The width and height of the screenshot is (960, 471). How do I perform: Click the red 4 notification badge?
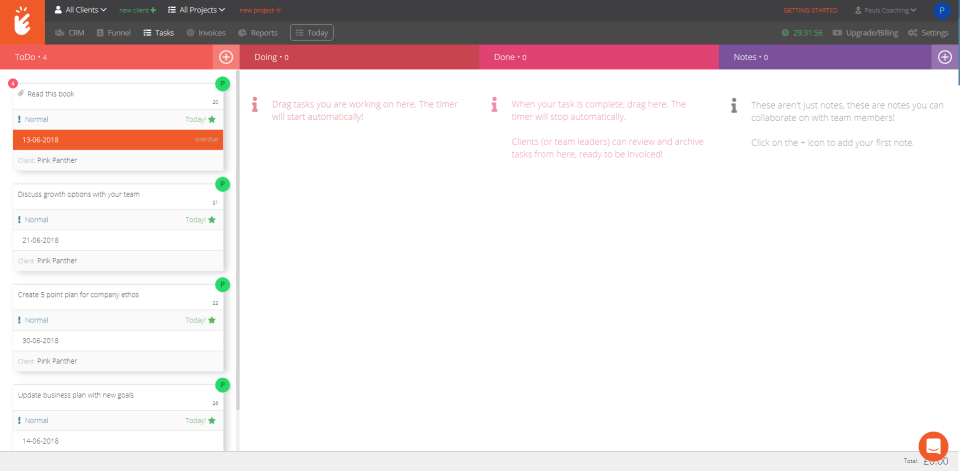click(13, 83)
